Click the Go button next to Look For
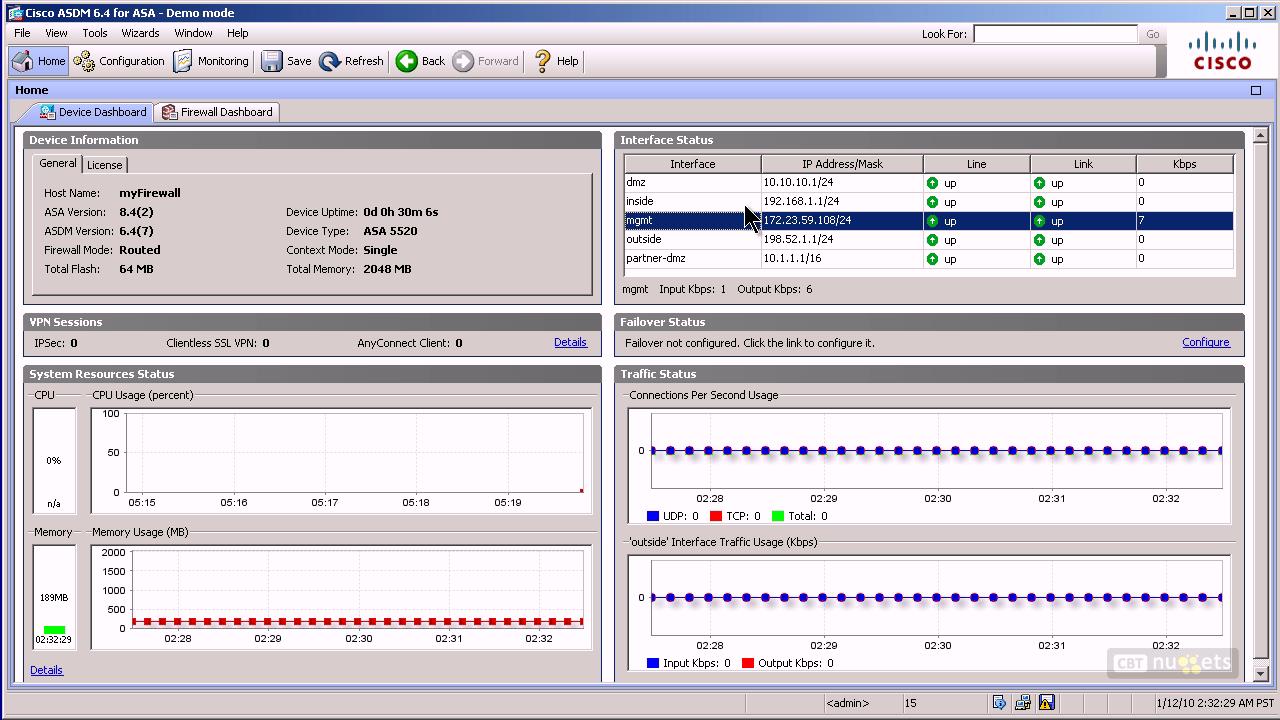Screen dimensions: 1280x720 pos(1152,34)
